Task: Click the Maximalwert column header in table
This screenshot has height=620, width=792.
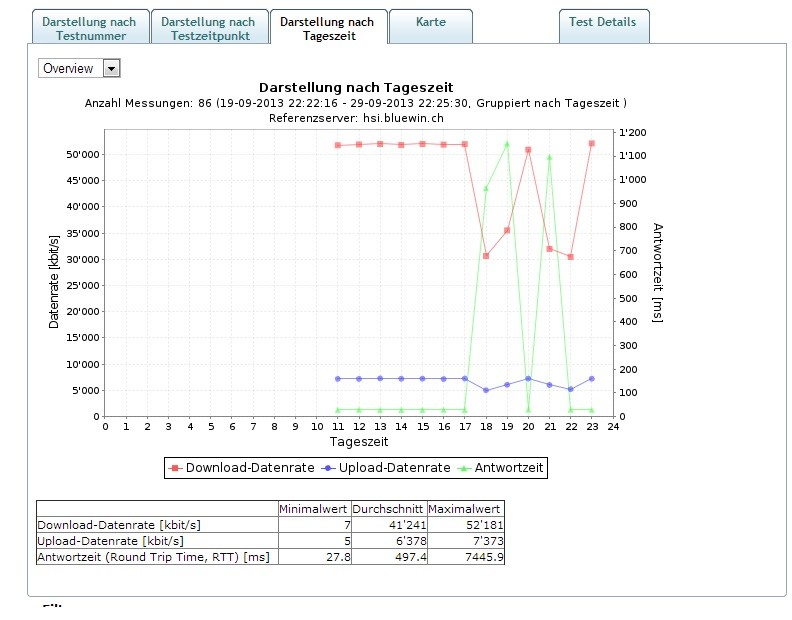Action: pyautogui.click(x=465, y=508)
